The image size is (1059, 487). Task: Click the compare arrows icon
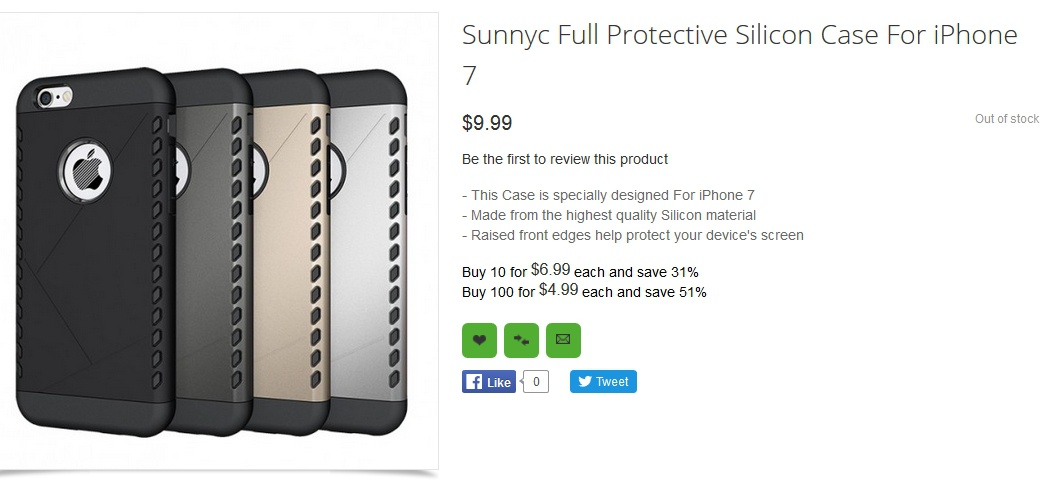pyautogui.click(x=521, y=341)
